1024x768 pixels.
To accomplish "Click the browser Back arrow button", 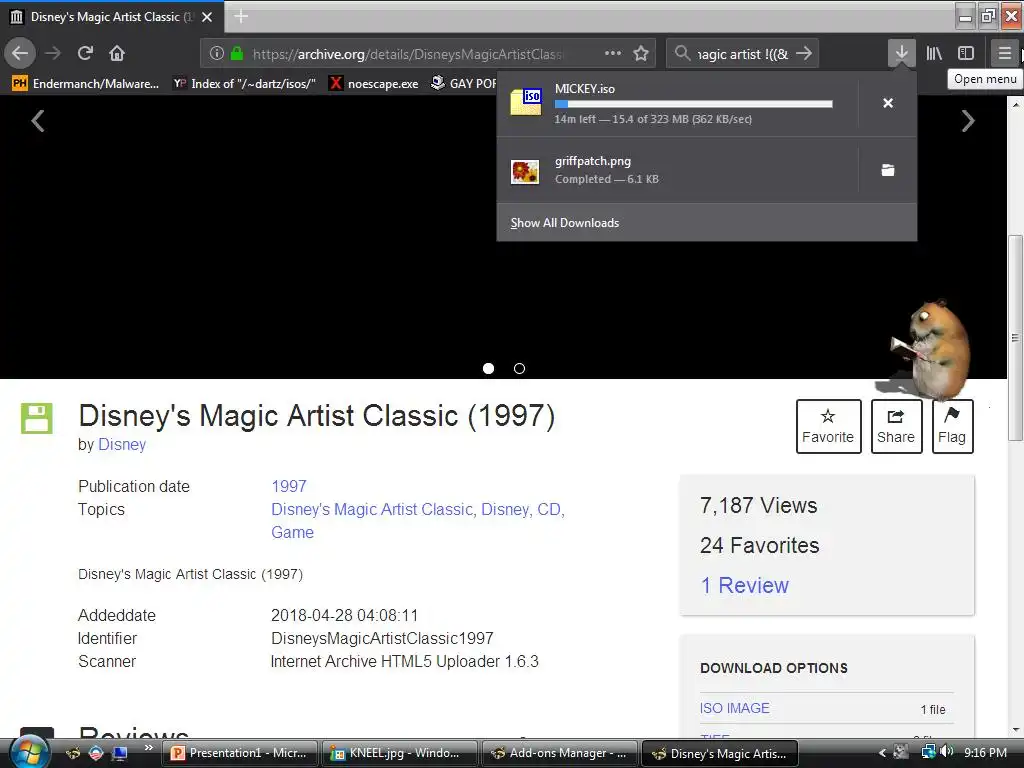I will click(20, 53).
